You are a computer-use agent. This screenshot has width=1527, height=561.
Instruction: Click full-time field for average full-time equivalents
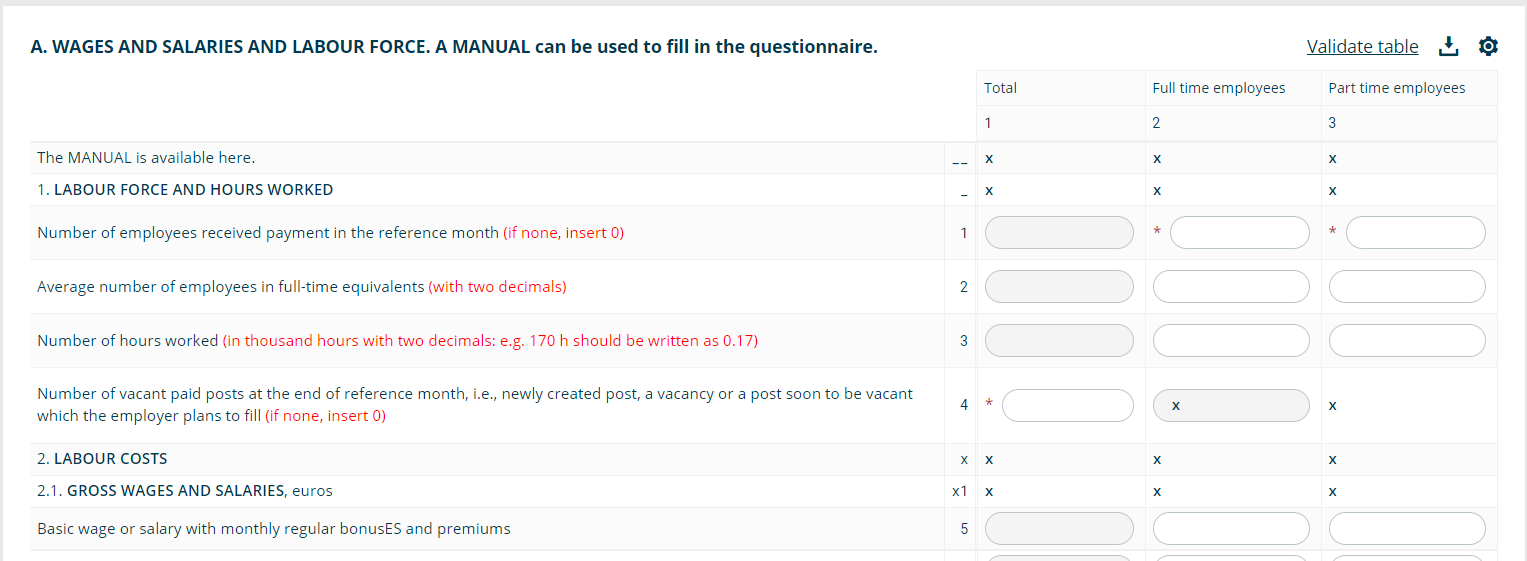[x=1231, y=287]
